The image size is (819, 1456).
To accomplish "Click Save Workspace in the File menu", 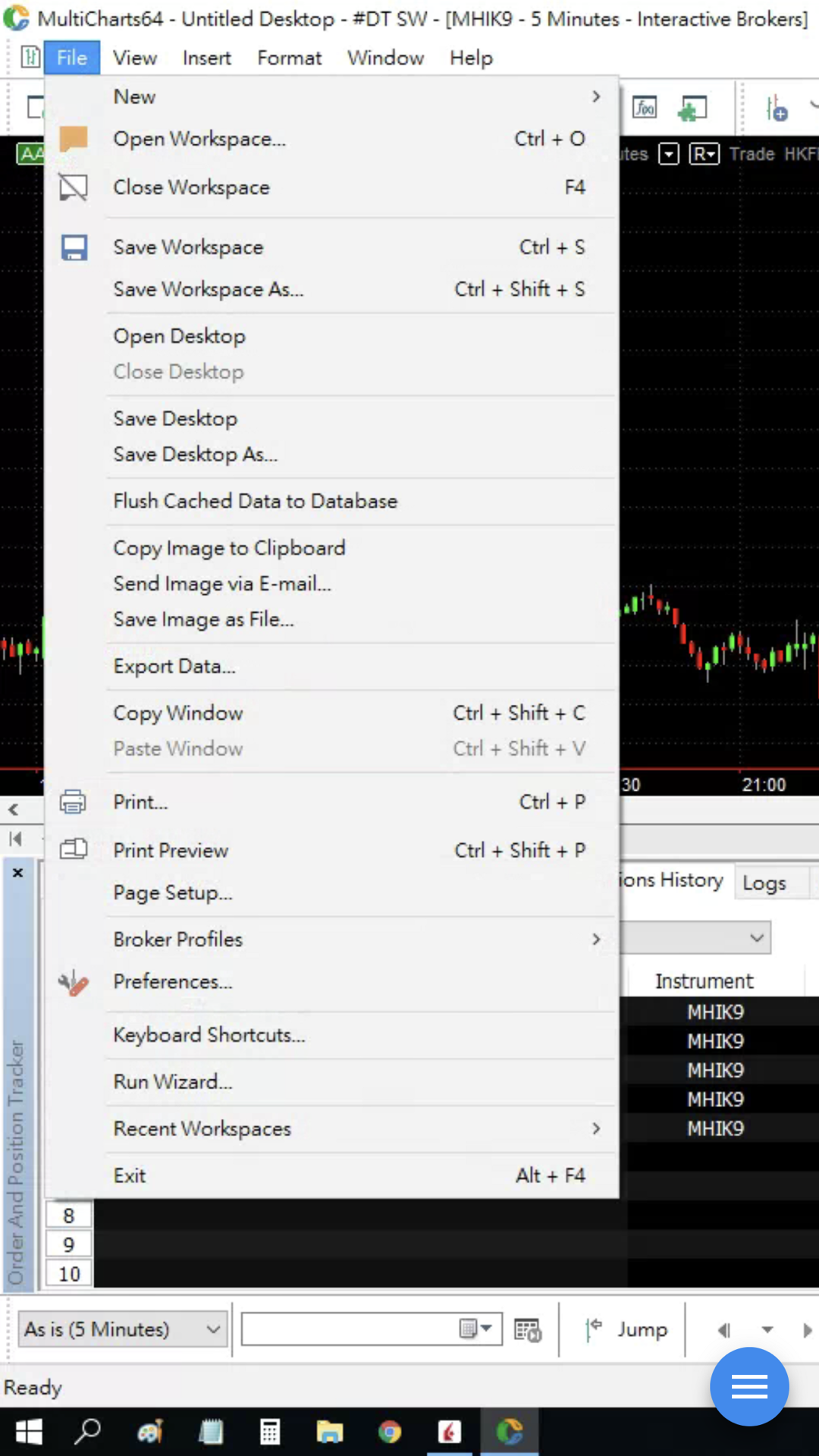I will tap(332, 247).
